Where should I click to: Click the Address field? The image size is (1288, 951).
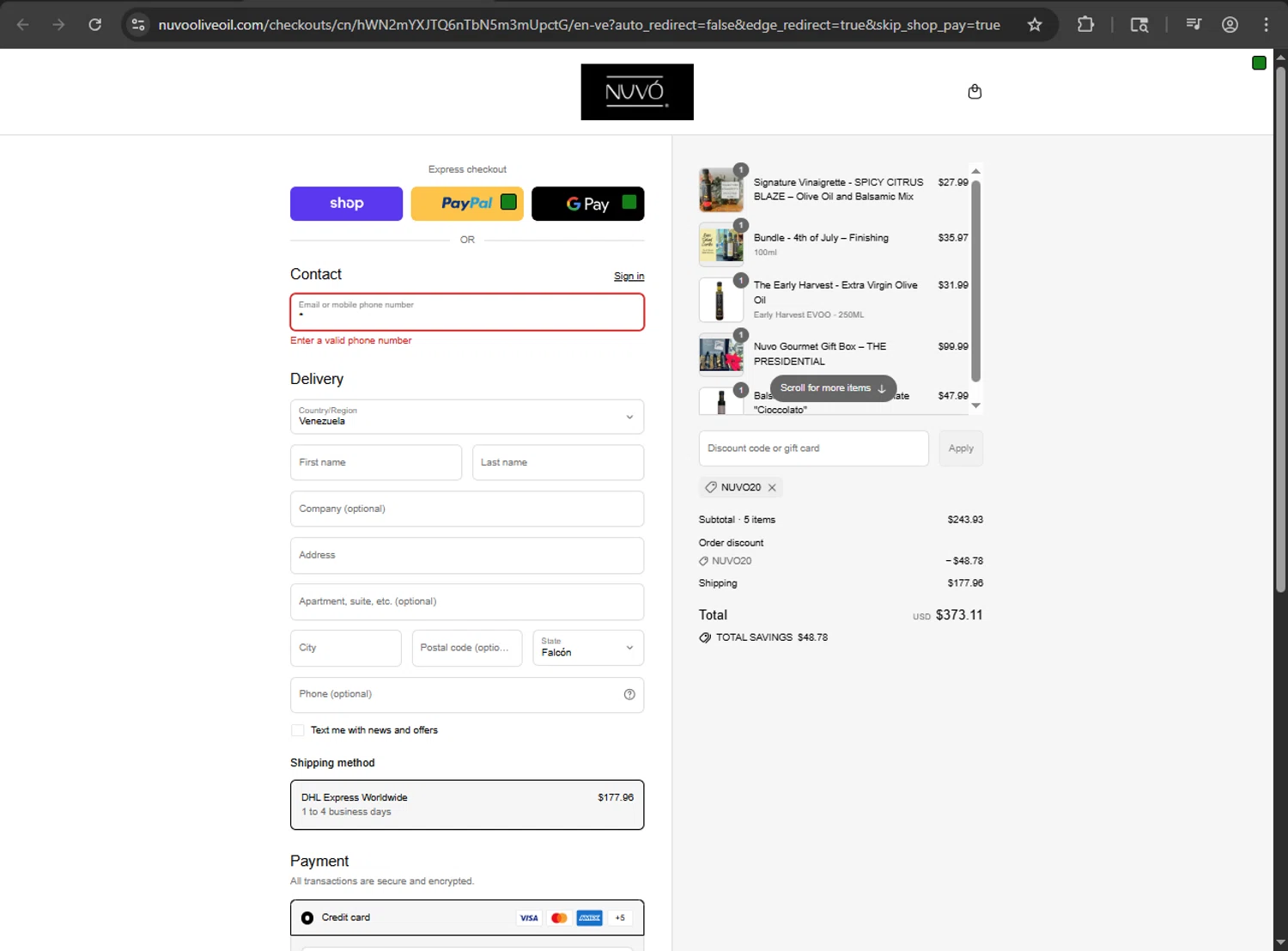pyautogui.click(x=467, y=555)
